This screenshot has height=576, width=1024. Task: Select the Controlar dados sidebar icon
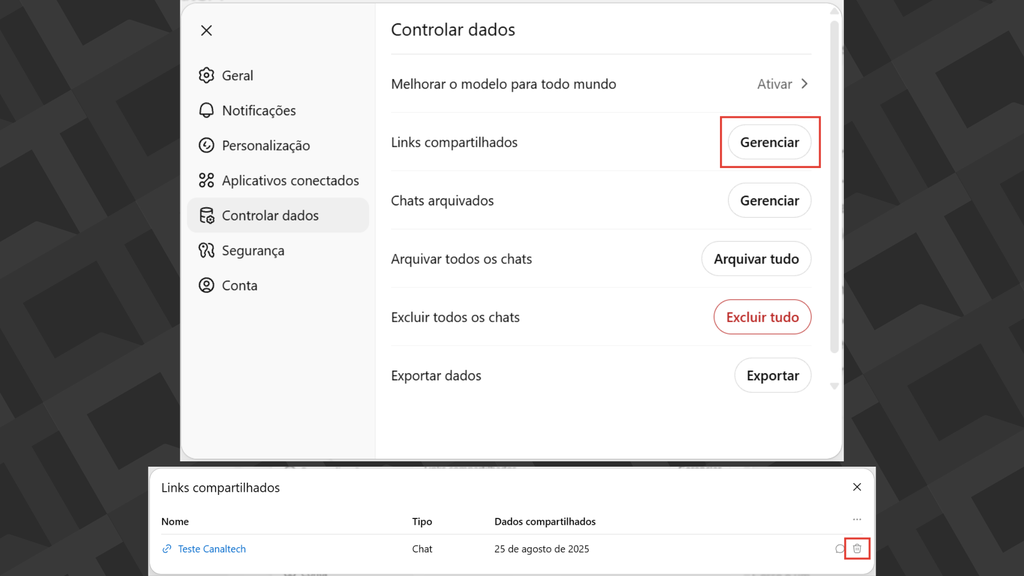[x=206, y=215]
